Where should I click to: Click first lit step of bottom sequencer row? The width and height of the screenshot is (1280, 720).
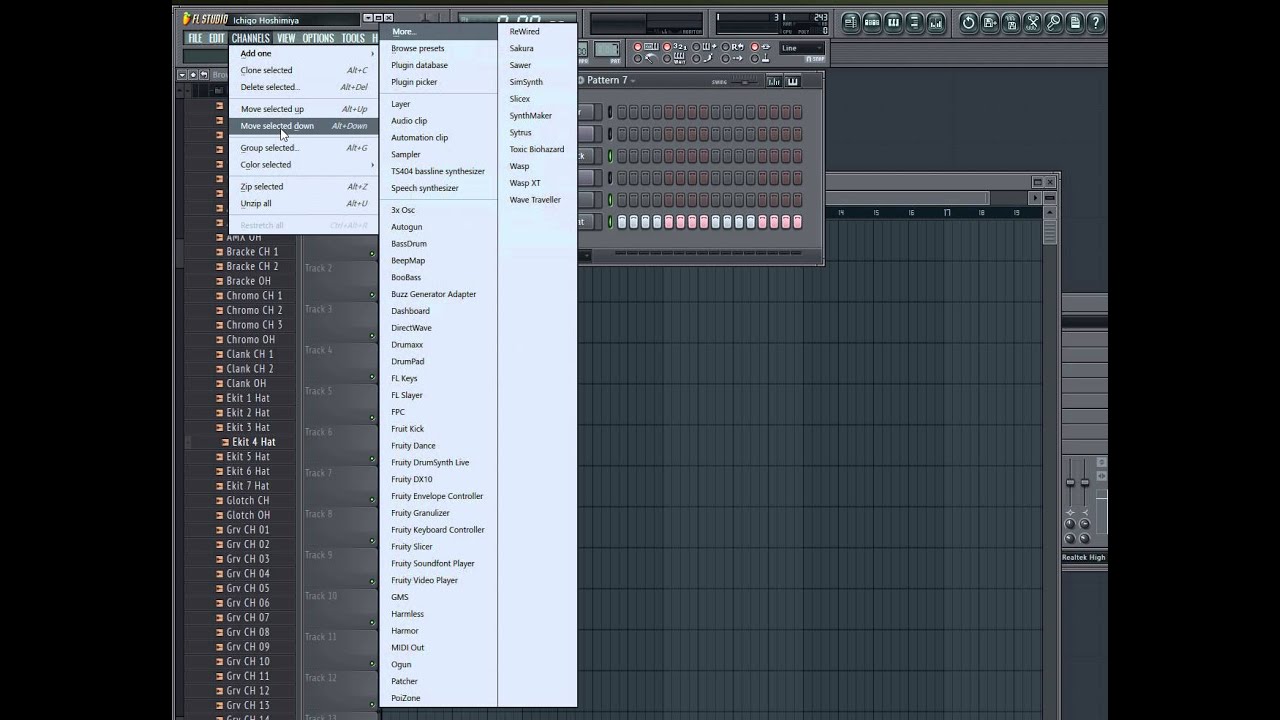[622, 222]
